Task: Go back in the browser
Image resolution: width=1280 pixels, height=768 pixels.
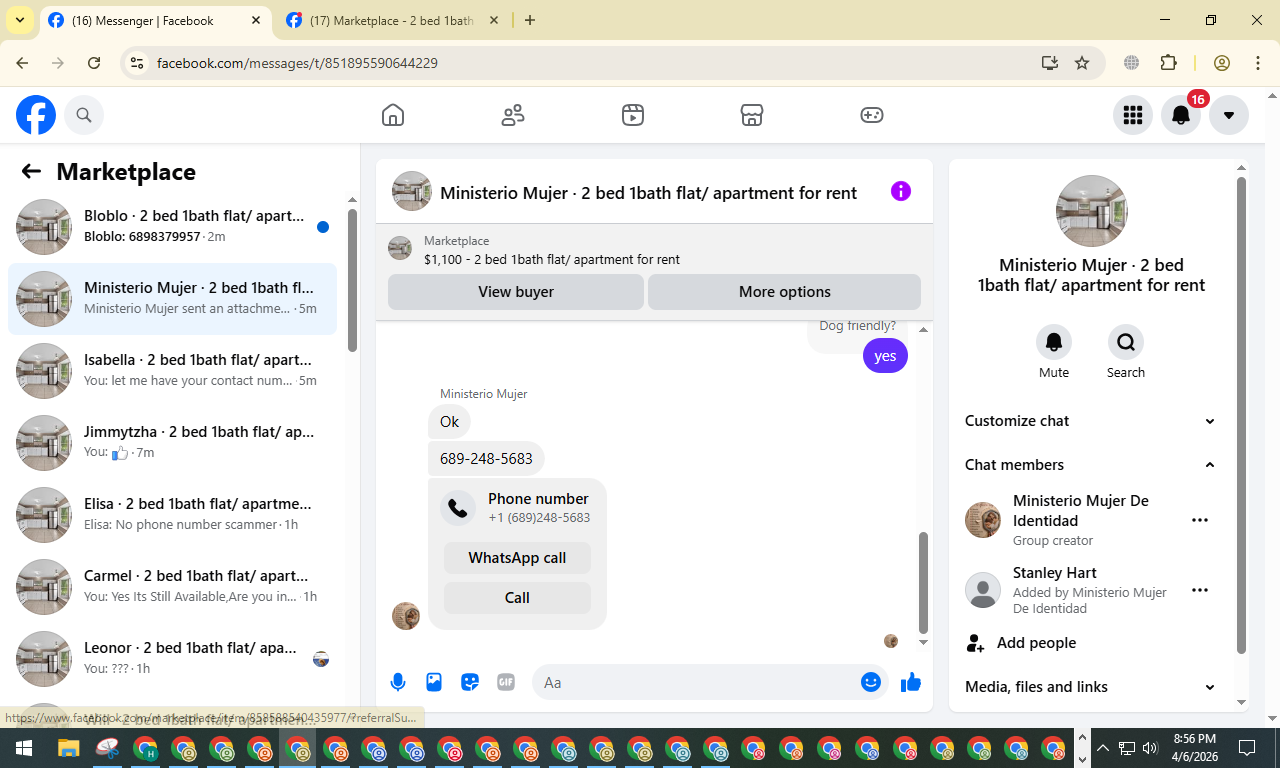Action: tap(22, 63)
